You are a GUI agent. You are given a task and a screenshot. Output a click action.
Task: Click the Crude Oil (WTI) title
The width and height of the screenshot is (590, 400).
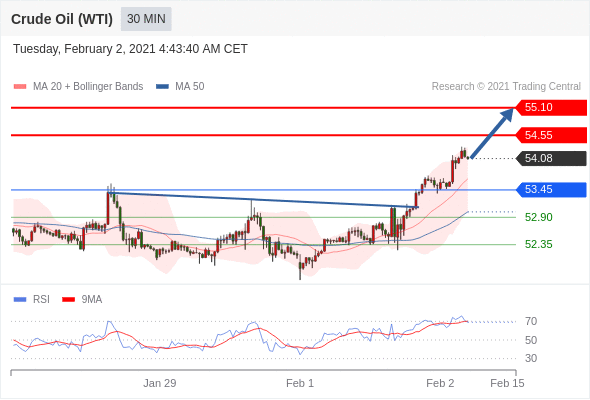(x=62, y=19)
